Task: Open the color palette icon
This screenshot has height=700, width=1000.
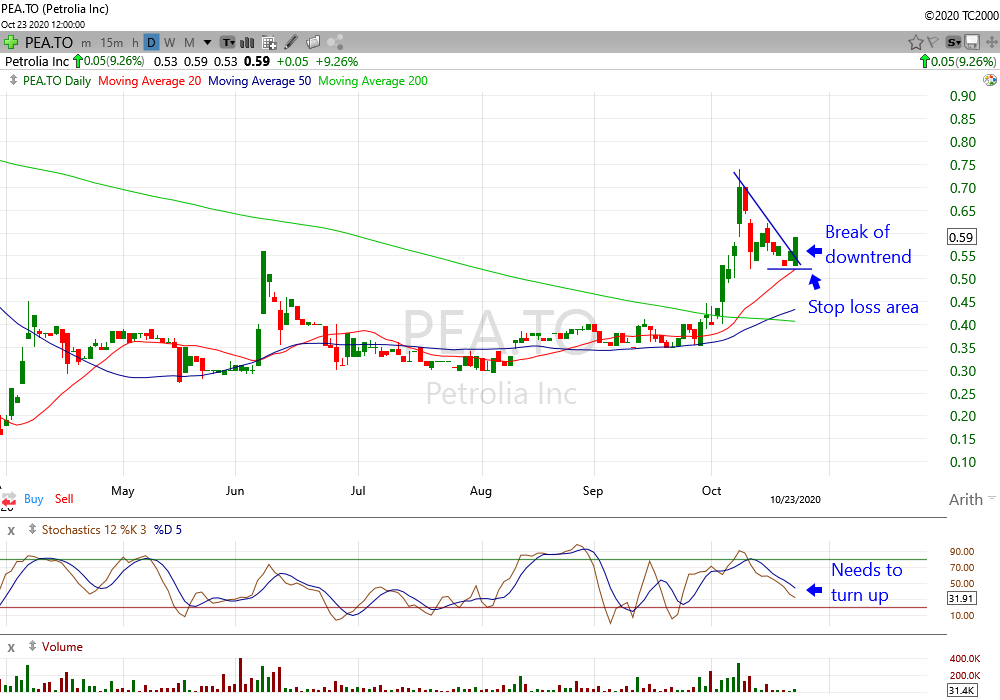Action: (990, 80)
